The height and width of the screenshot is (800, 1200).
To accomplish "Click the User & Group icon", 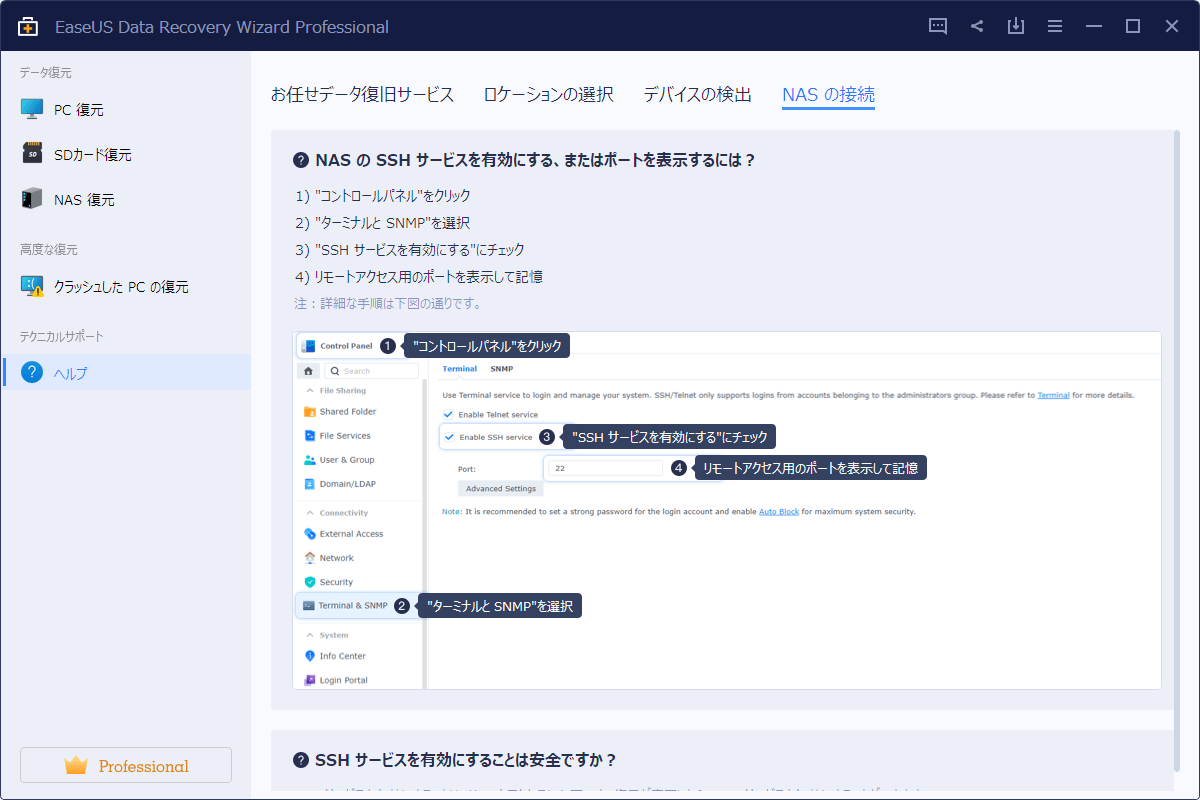I will point(310,460).
